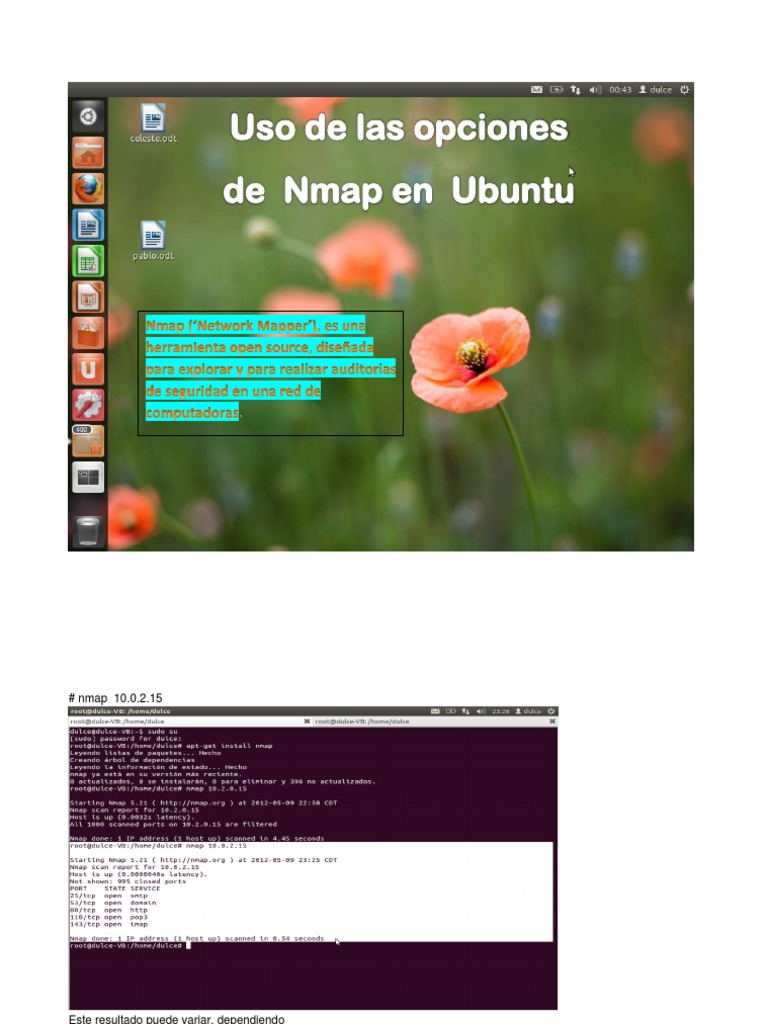
Task: Open Ubuntu Software Center from launcher
Action: (x=88, y=334)
